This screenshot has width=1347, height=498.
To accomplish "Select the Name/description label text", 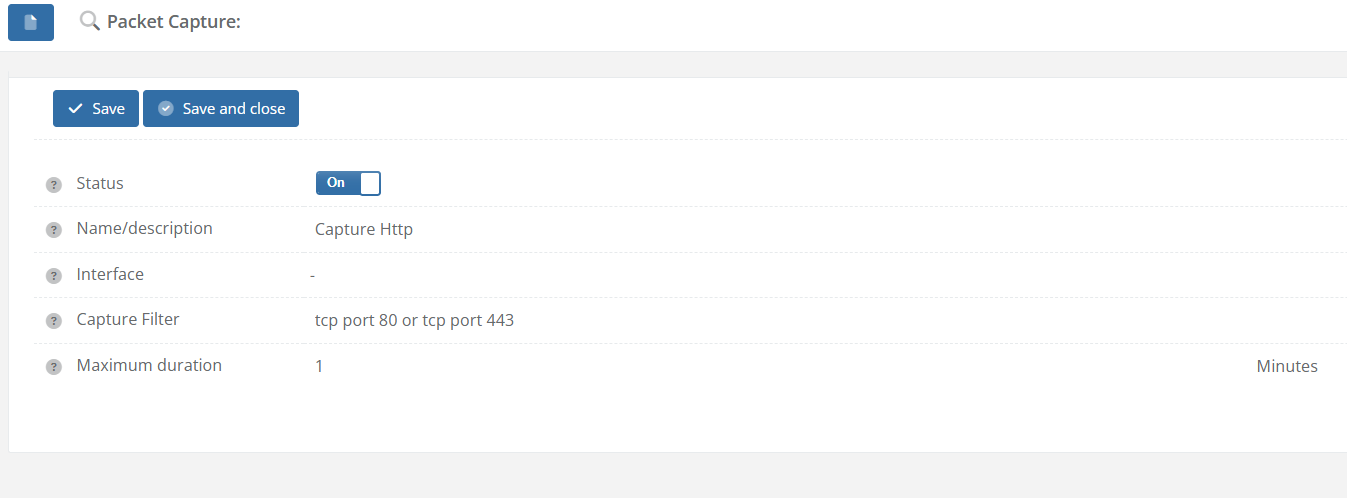I will coord(144,228).
